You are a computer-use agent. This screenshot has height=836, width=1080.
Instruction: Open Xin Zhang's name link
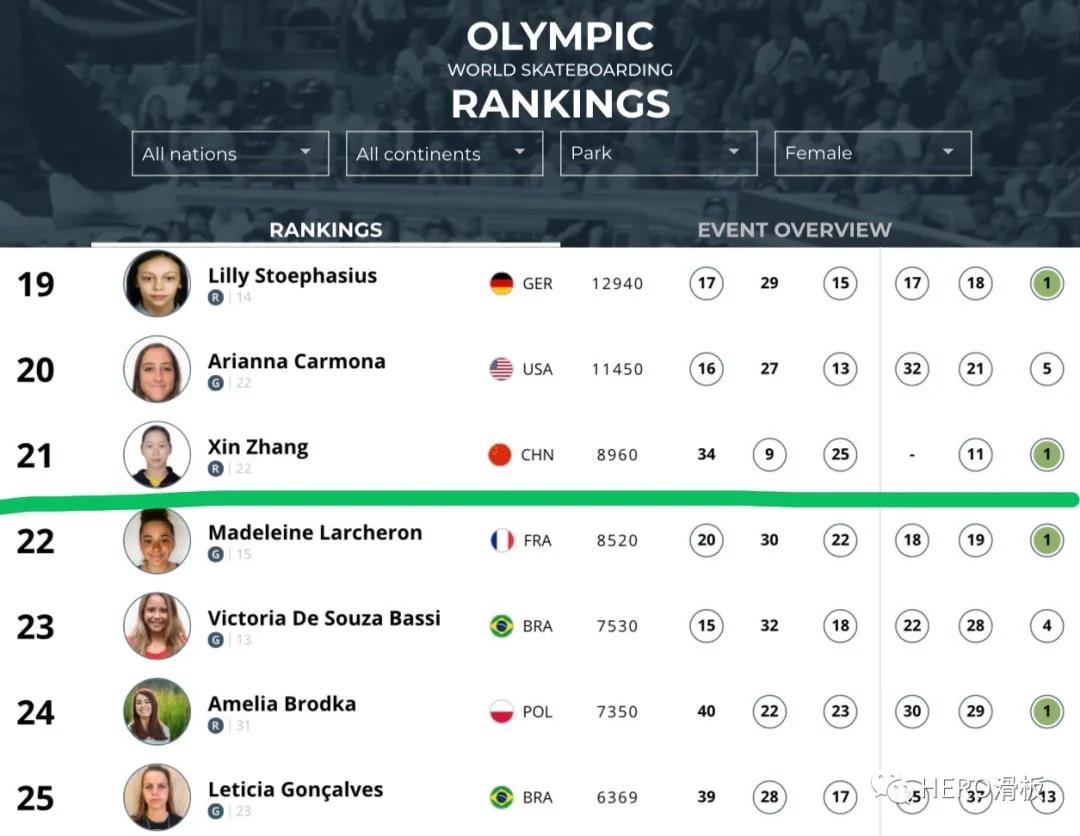[x=258, y=447]
